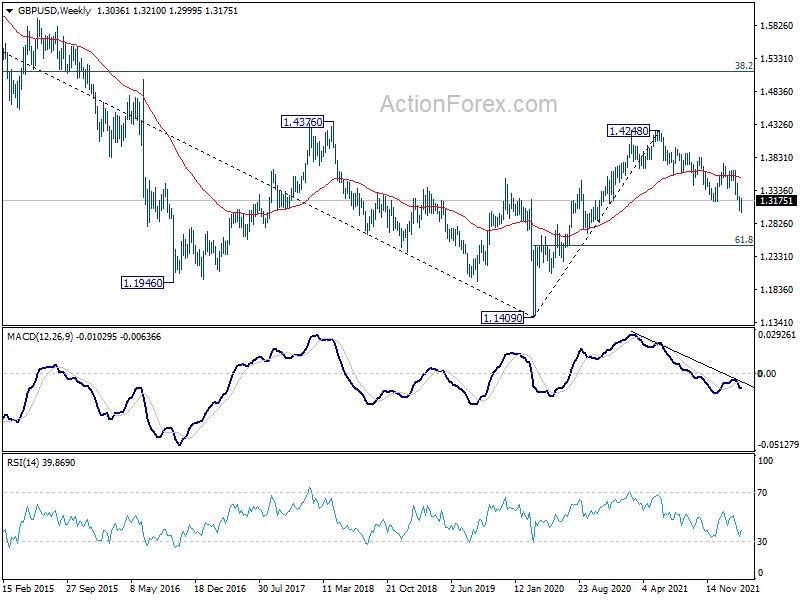
Task: Click the RSI 100 scale label
Action: point(765,461)
